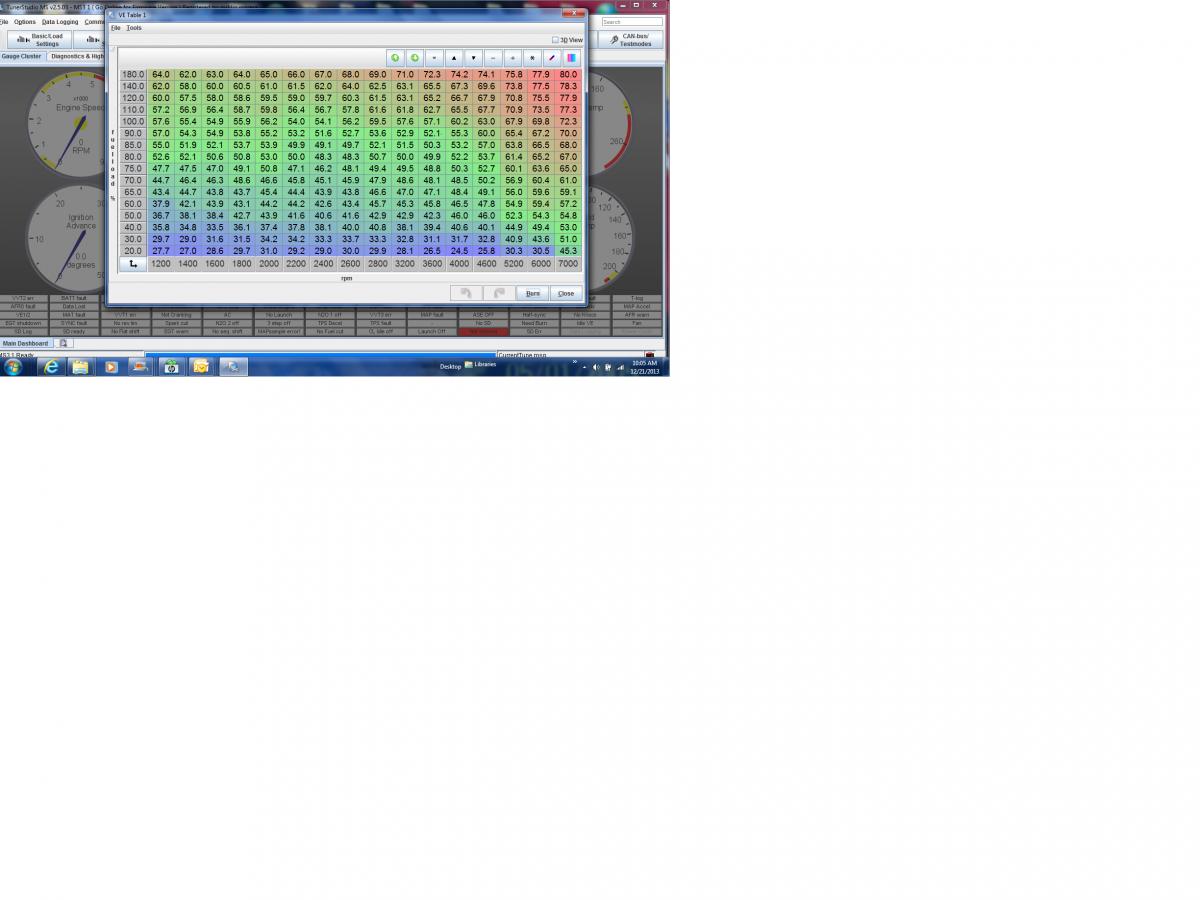Switch to the Diagnostics & High Speed tab
The image size is (1200, 900).
pos(76,56)
